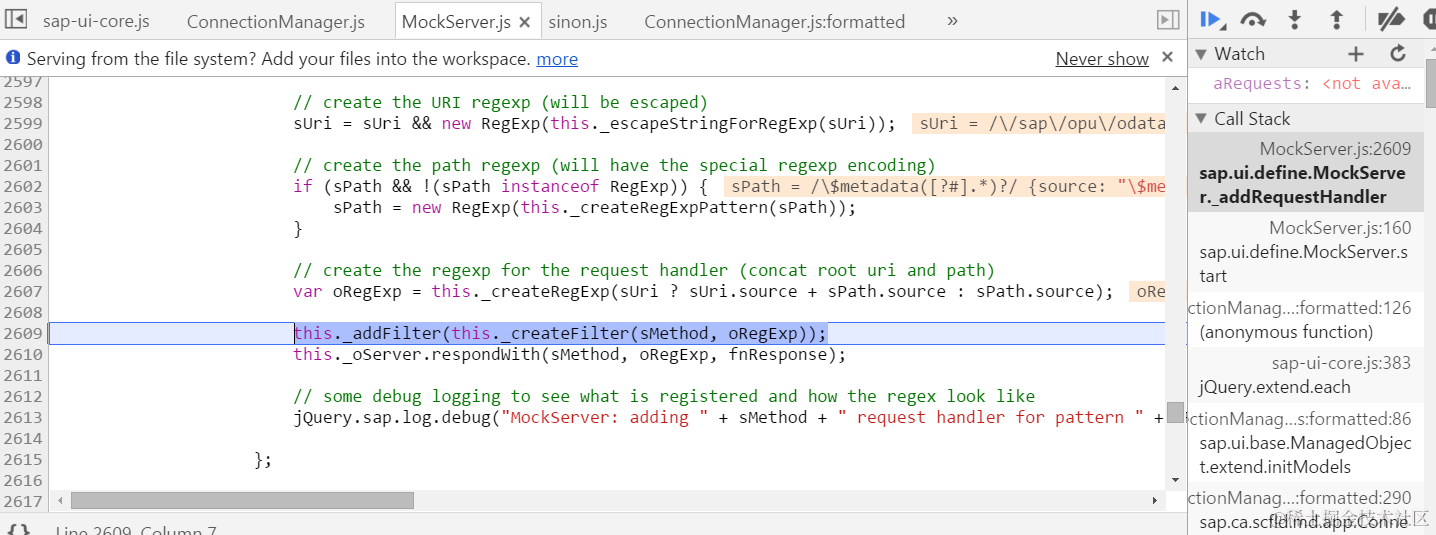1436x535 pixels.
Task: Click the MockServer.js:2609 location label
Action: [x=1335, y=149]
